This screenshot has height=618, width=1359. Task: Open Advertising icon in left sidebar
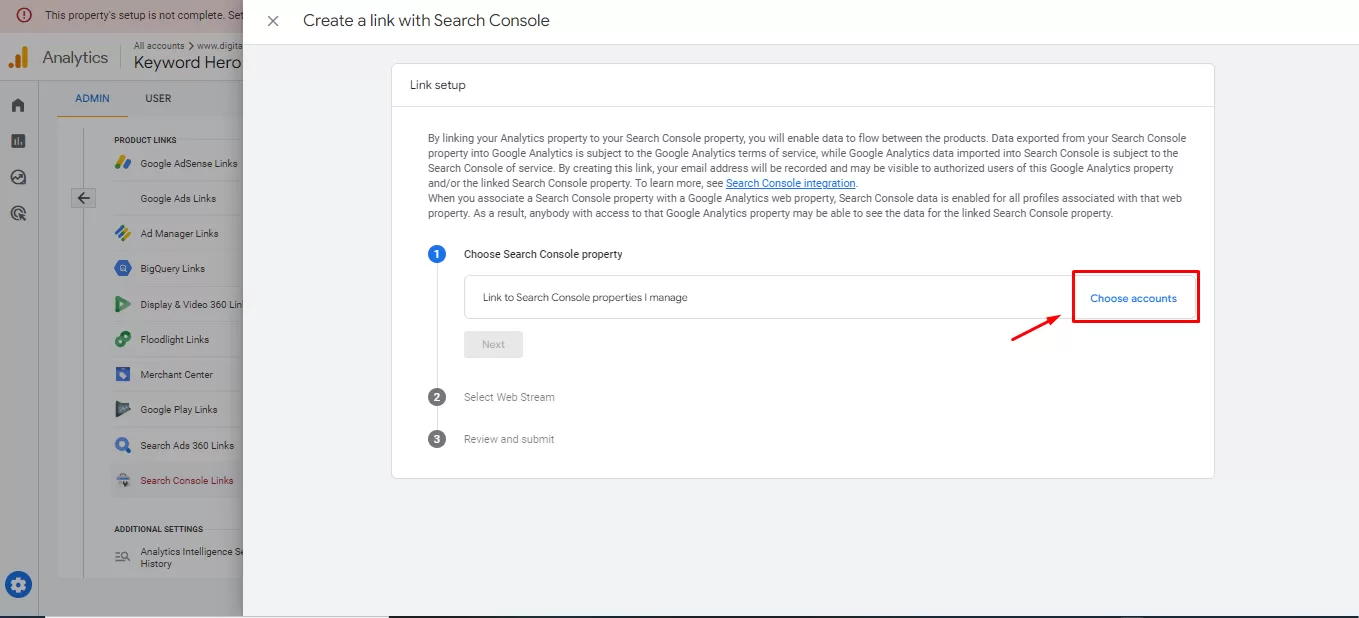click(18, 213)
